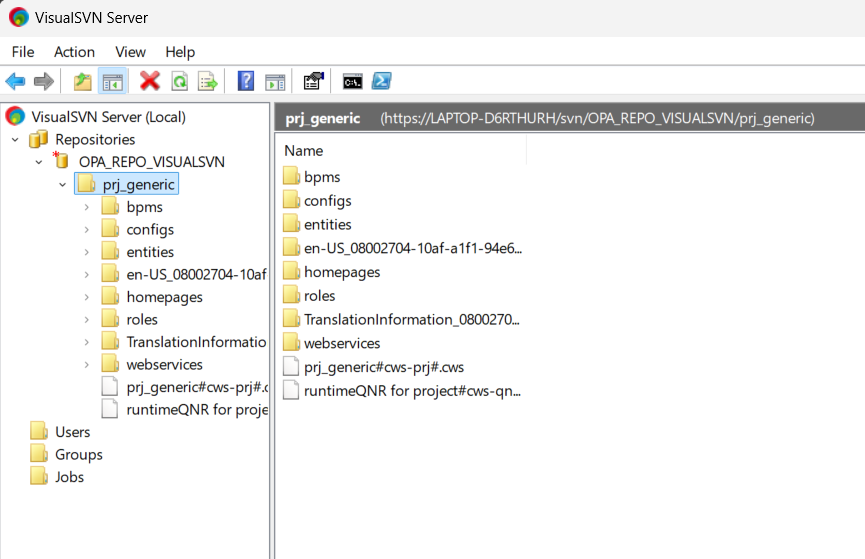
Task: Open the View menu
Action: click(131, 52)
